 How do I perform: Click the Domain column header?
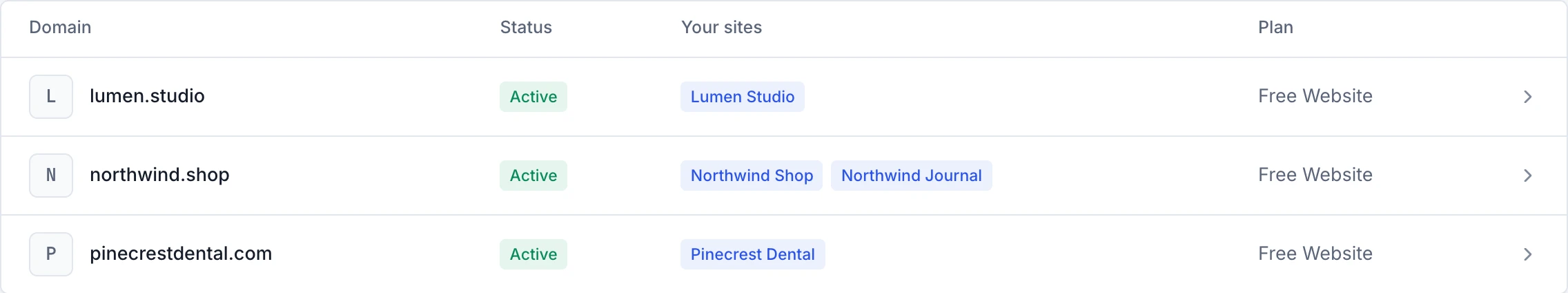(x=60, y=27)
